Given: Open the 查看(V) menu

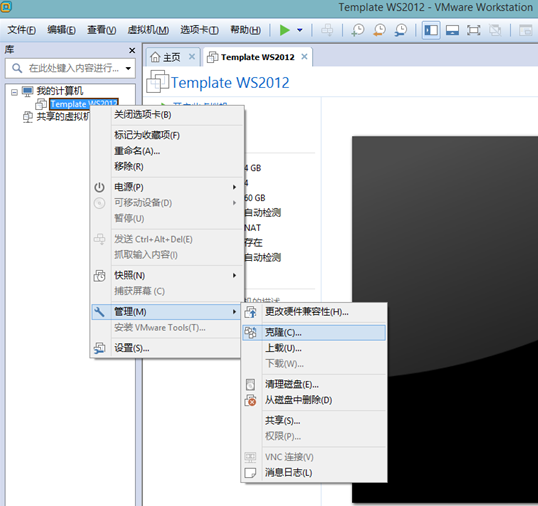Looking at the screenshot, I should point(102,30).
